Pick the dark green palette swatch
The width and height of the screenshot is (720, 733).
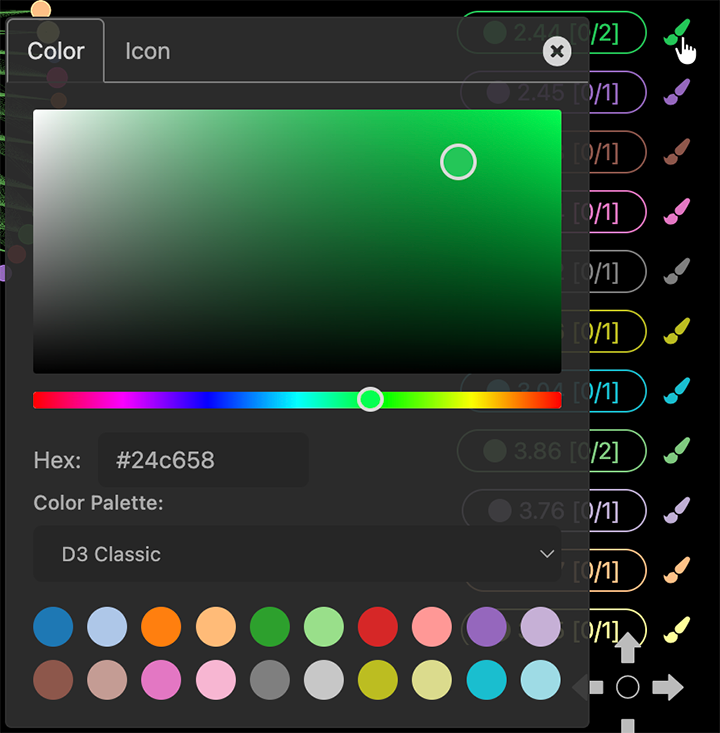pos(270,627)
